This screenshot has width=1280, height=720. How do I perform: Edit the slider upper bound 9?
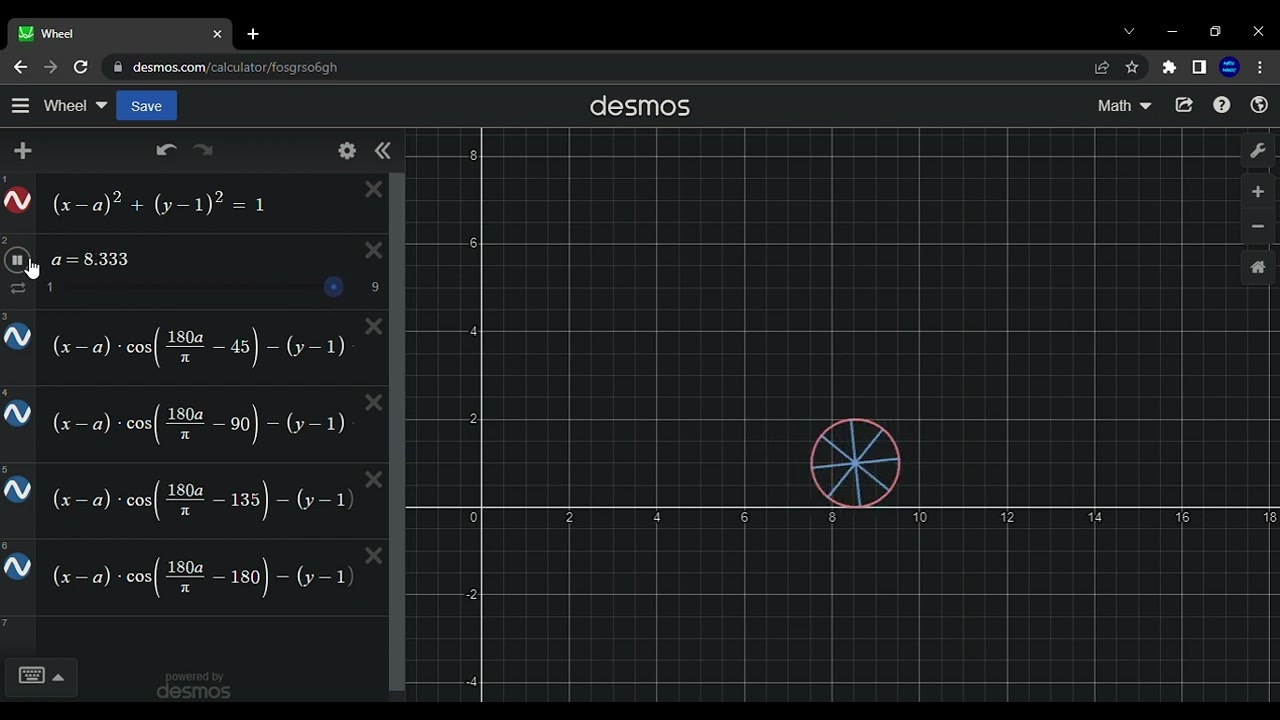[x=375, y=287]
